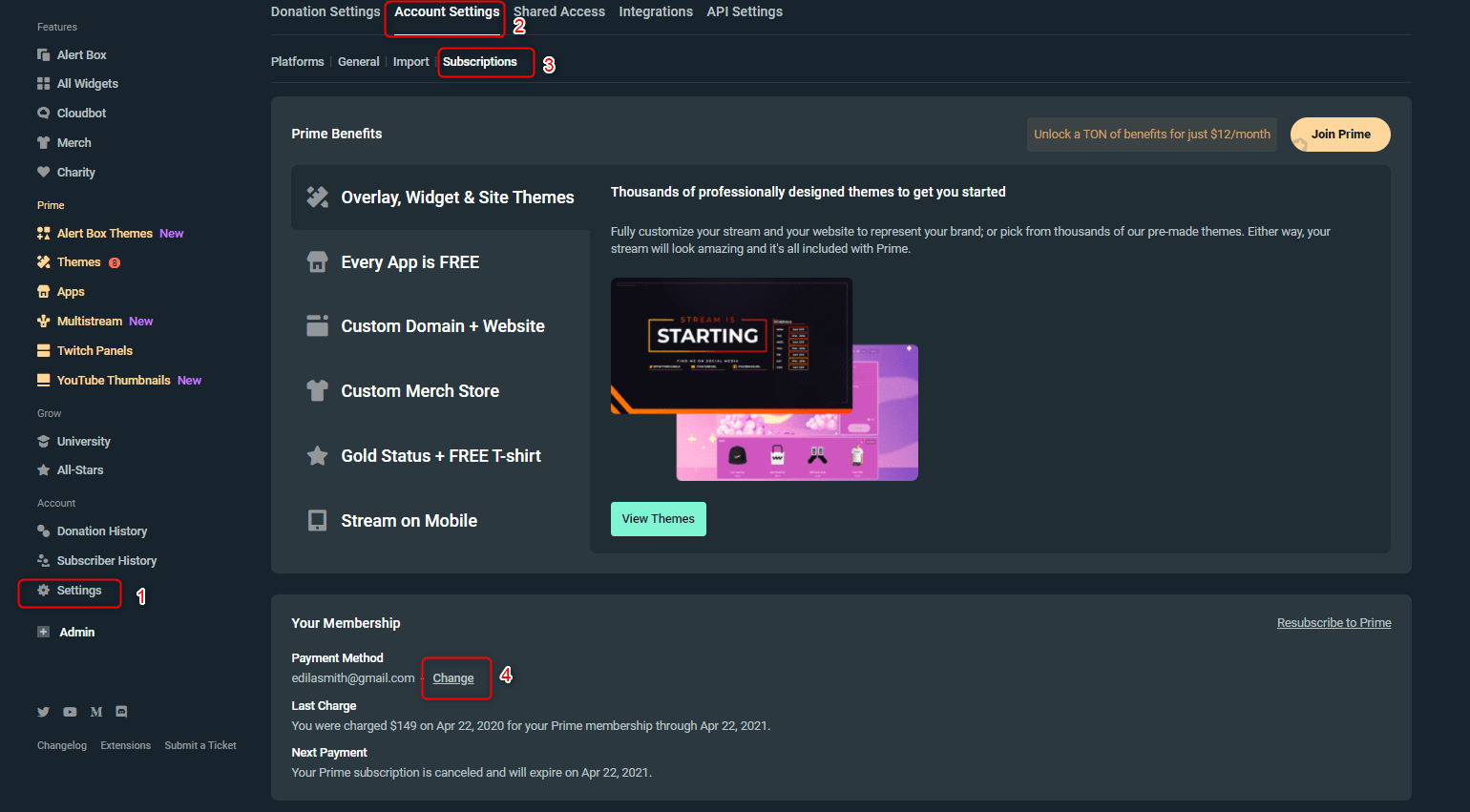Click the Themes wand icon in sidebar
Image resolution: width=1470 pixels, height=812 pixels.
[x=43, y=261]
